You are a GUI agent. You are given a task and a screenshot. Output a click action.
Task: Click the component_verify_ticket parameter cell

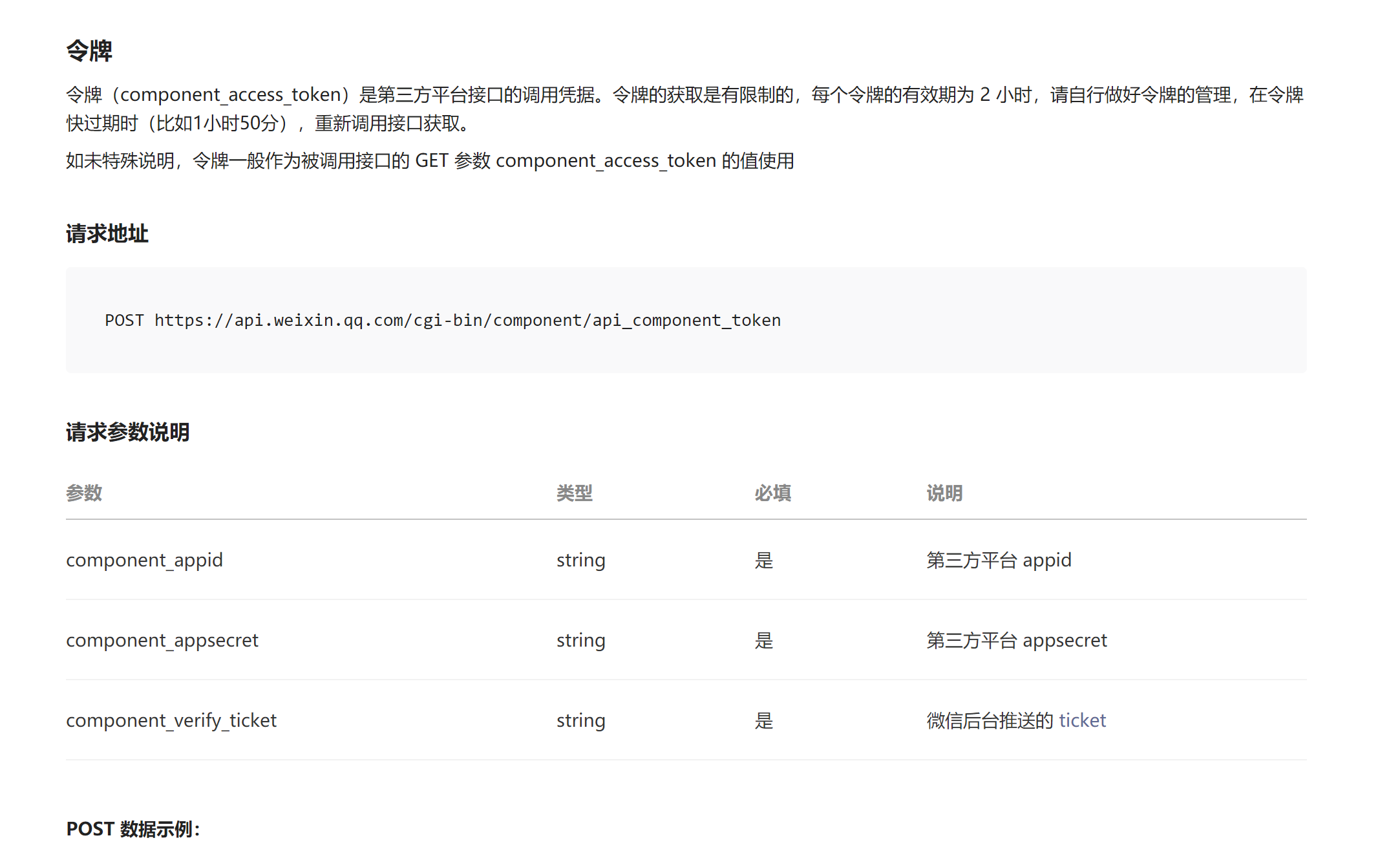pyautogui.click(x=171, y=720)
